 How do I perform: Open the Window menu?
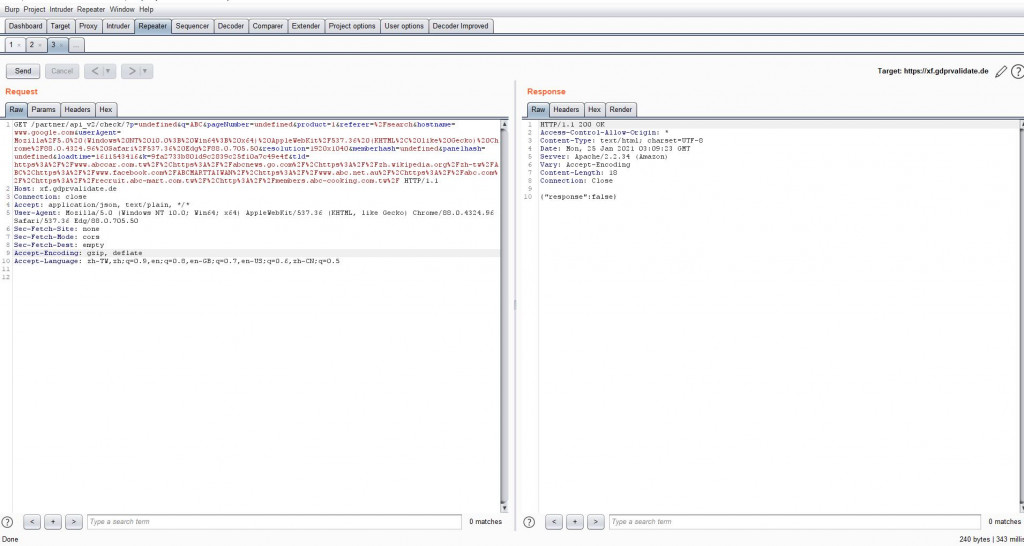122,10
